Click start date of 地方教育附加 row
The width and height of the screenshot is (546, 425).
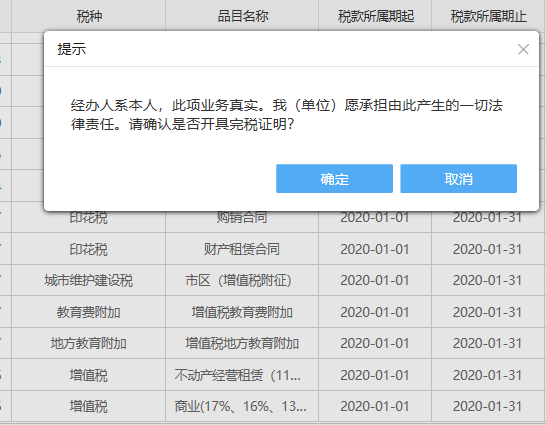click(x=375, y=343)
